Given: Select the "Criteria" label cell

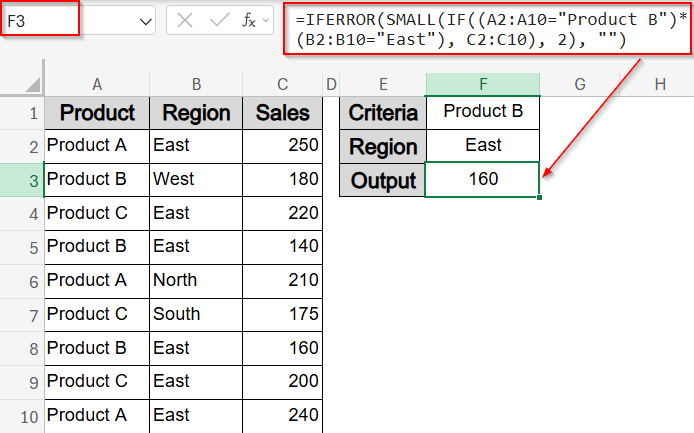Looking at the screenshot, I should coord(383,113).
